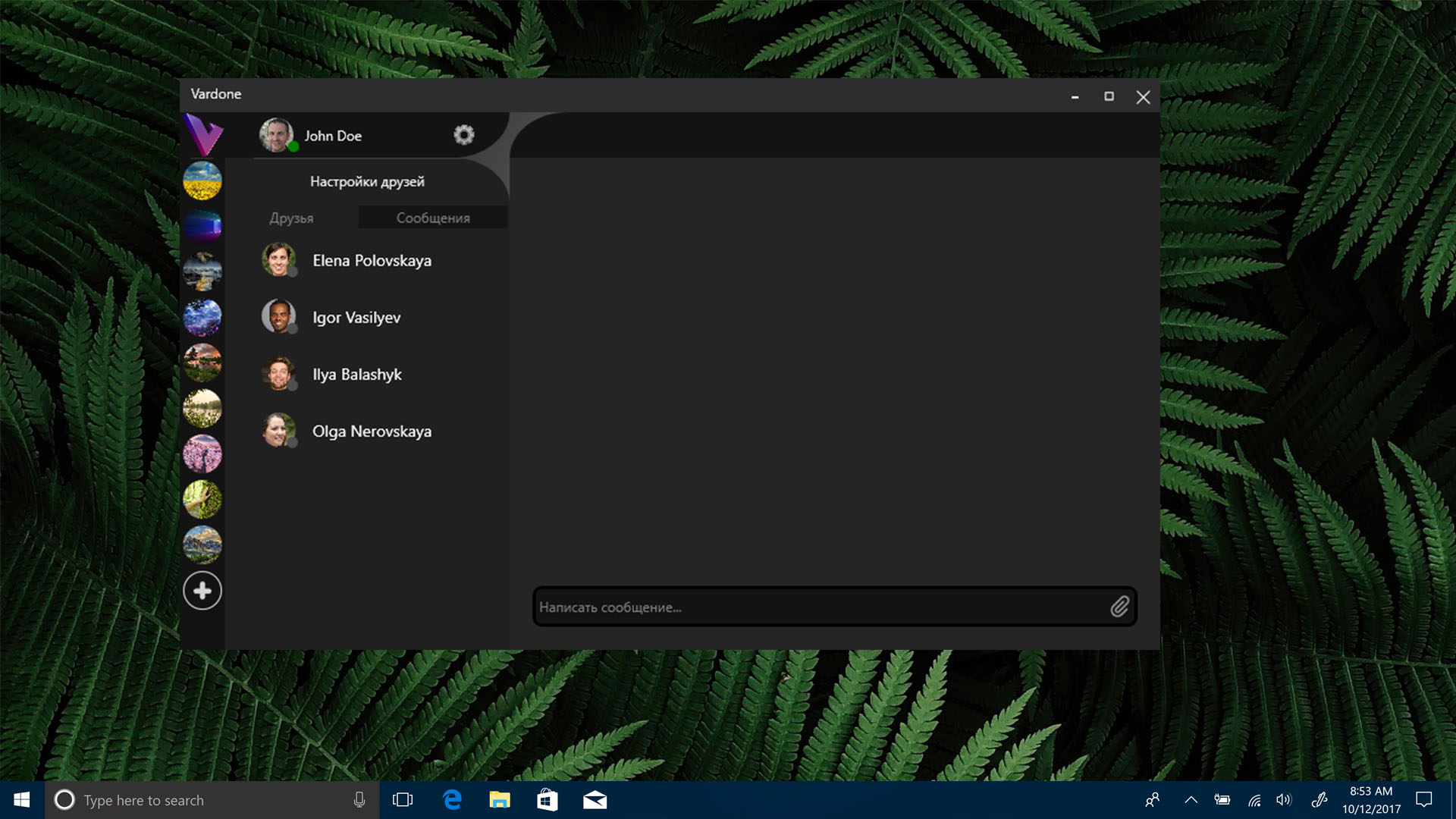Screen dimensions: 1456x819
Task: Open the People tray icon
Action: 1153,800
